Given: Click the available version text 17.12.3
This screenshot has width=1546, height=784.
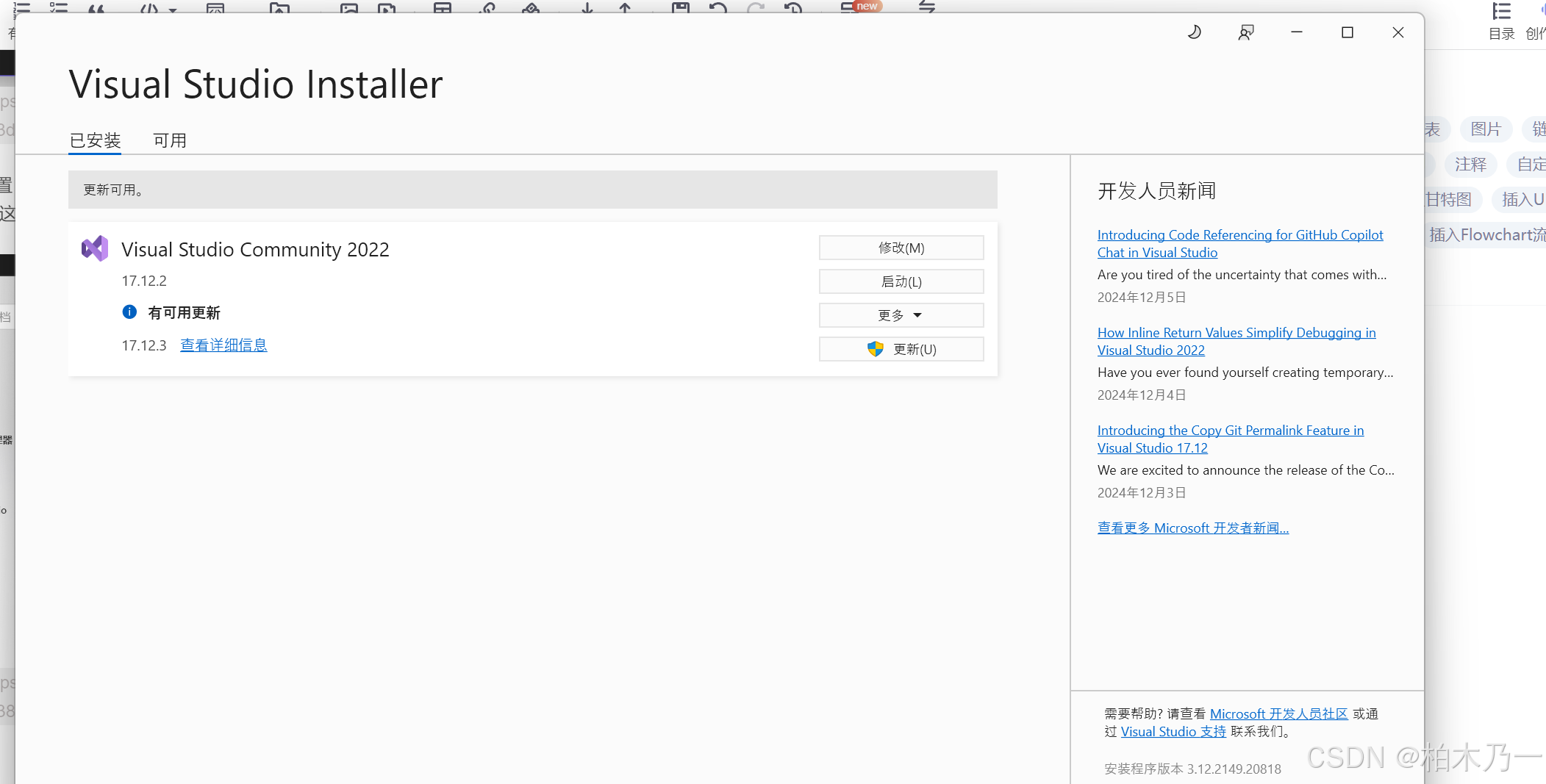Looking at the screenshot, I should [144, 345].
